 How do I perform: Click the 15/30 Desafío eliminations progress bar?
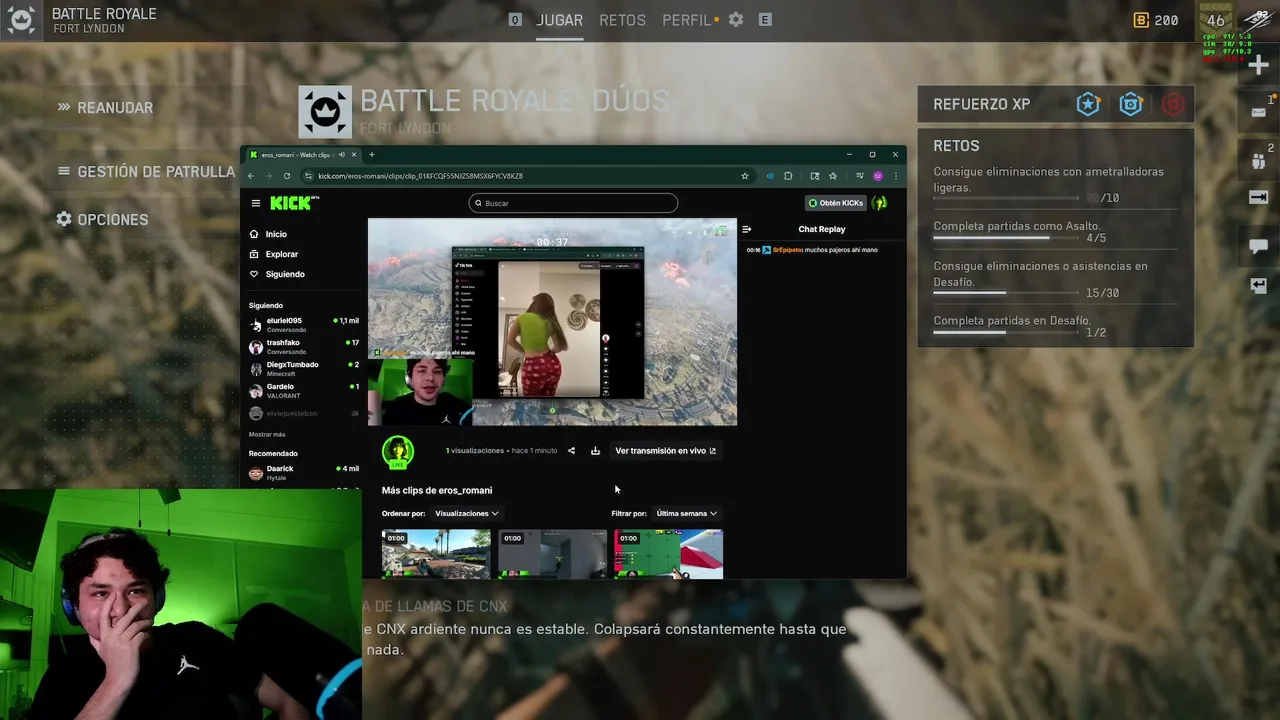pos(1007,293)
